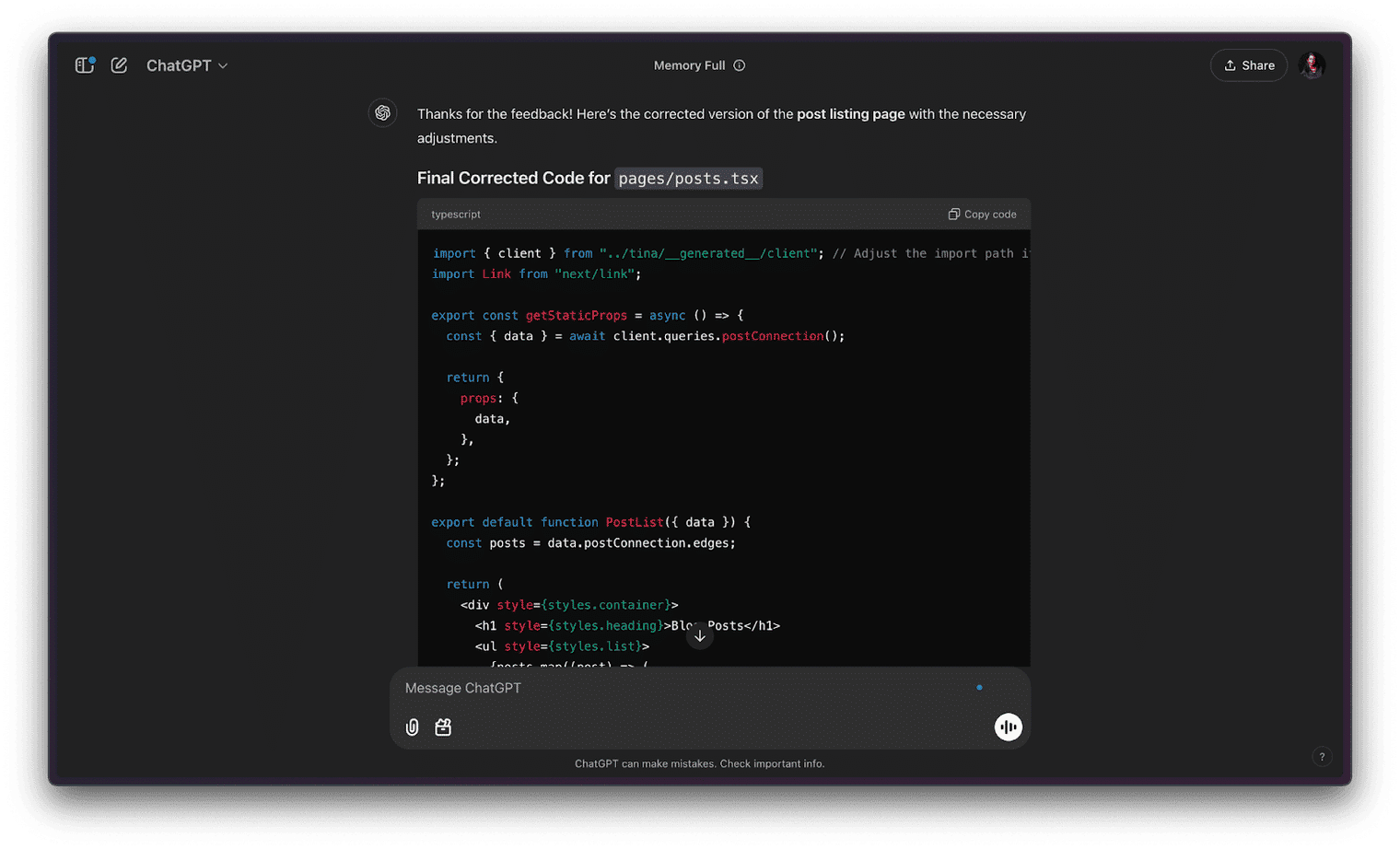
Task: Copy code from the typescript block
Action: [982, 215]
